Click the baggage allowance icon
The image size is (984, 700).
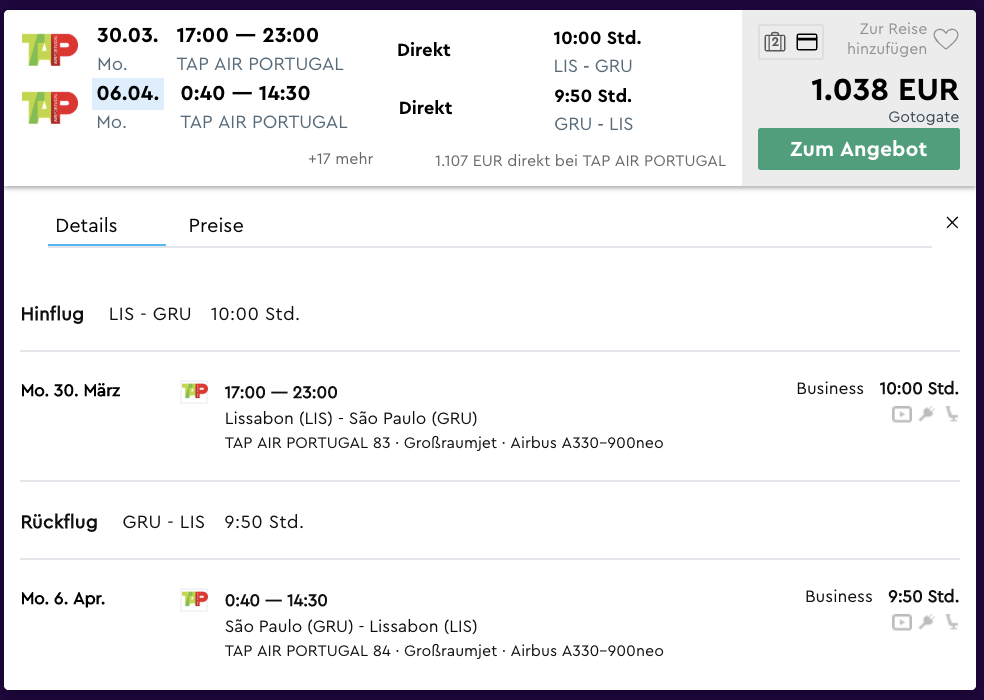click(x=775, y=42)
